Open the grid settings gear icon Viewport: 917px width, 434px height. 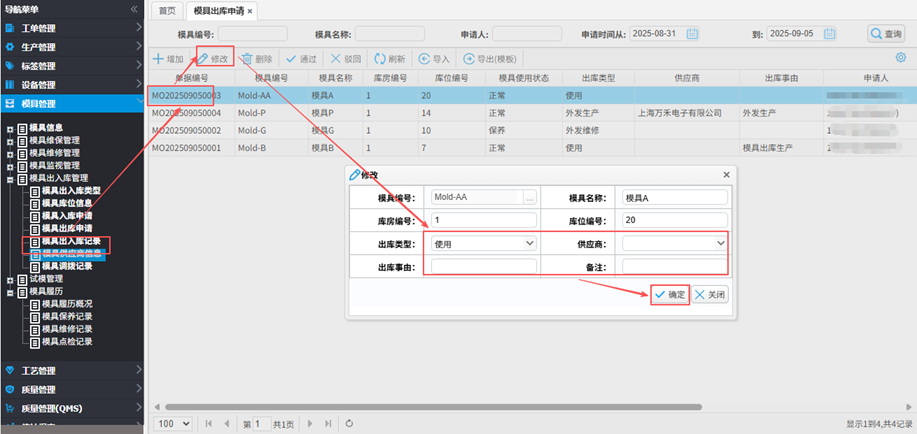pos(901,58)
